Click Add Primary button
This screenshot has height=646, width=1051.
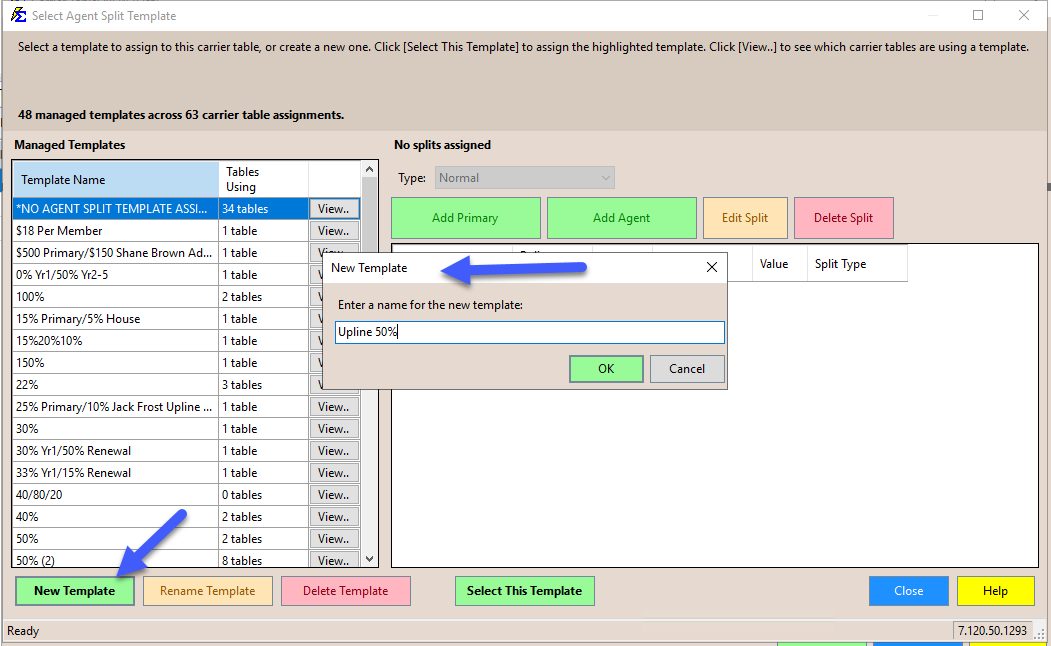(465, 218)
